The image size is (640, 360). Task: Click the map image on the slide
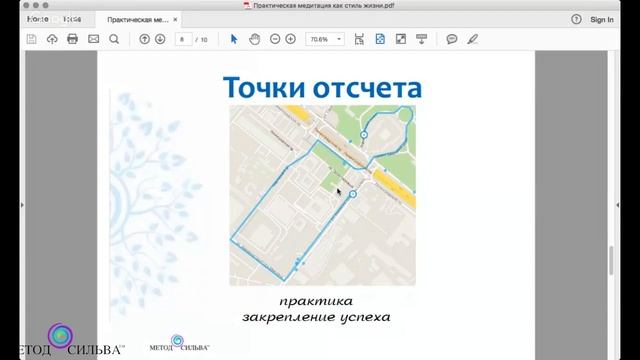point(322,195)
